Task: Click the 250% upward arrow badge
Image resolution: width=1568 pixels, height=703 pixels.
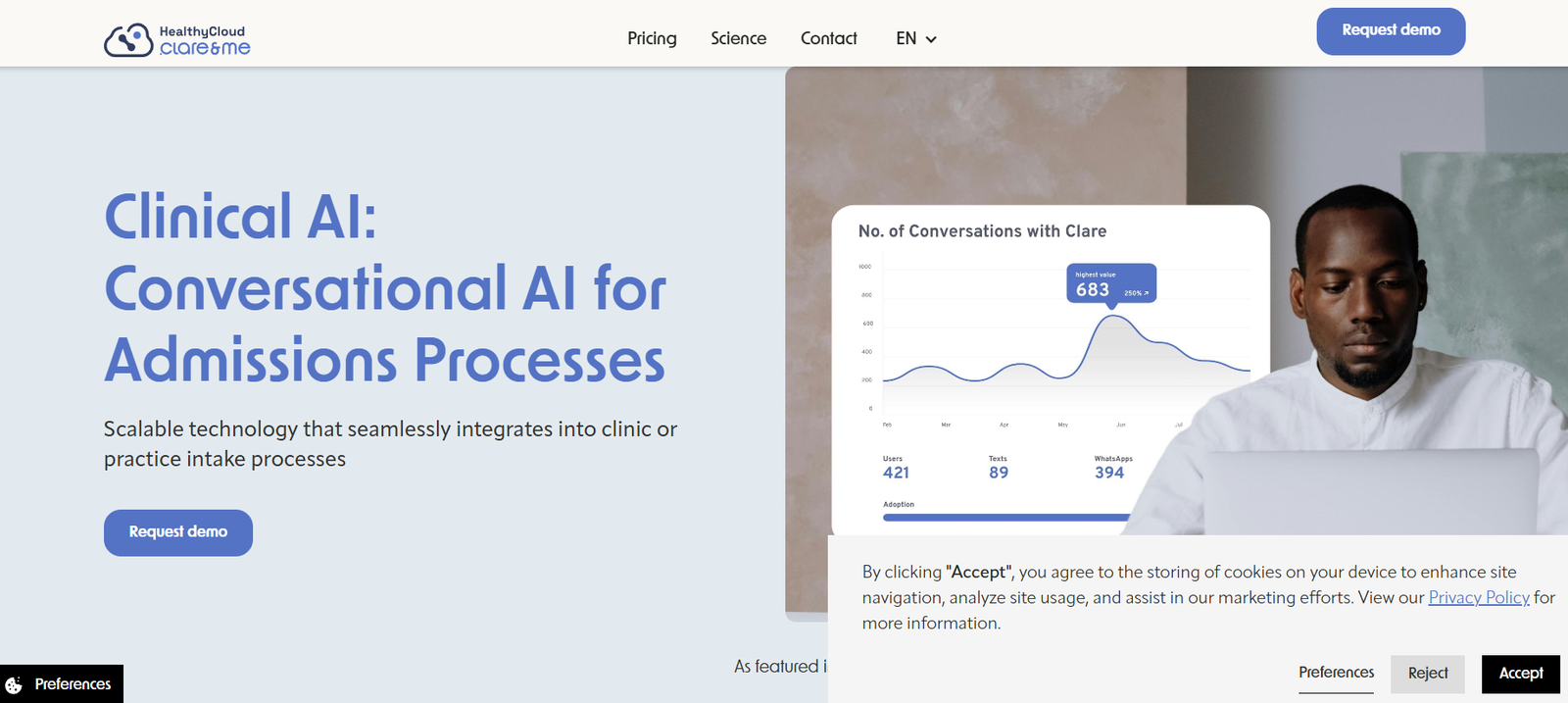Action: tap(1136, 293)
